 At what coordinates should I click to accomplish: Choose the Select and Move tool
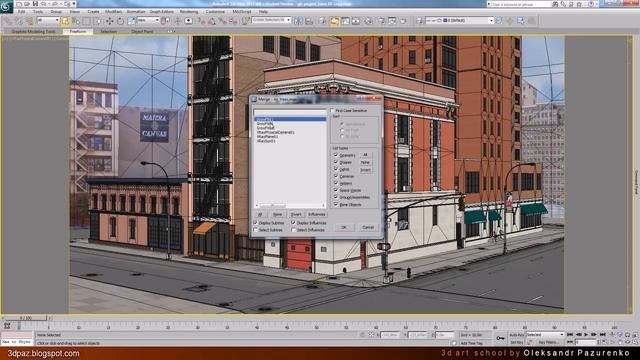(x=109, y=21)
